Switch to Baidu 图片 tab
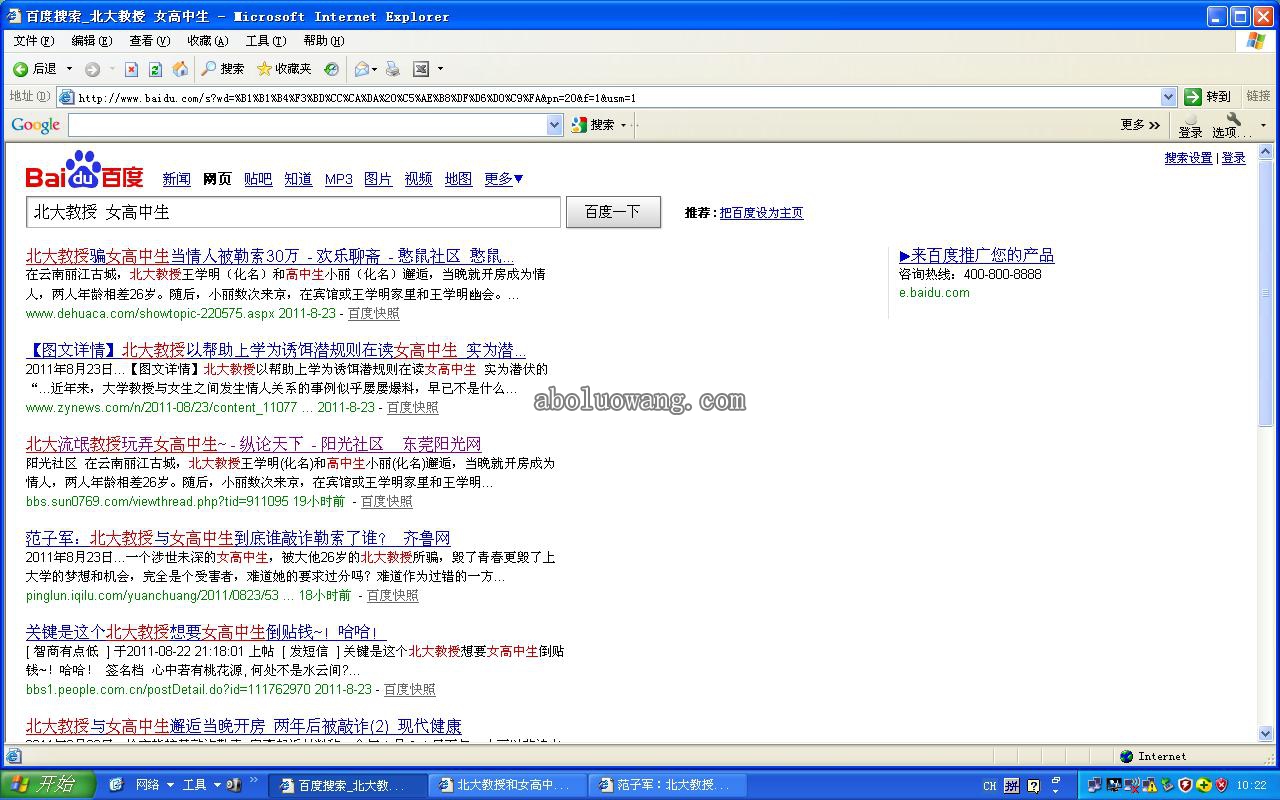 pos(378,179)
